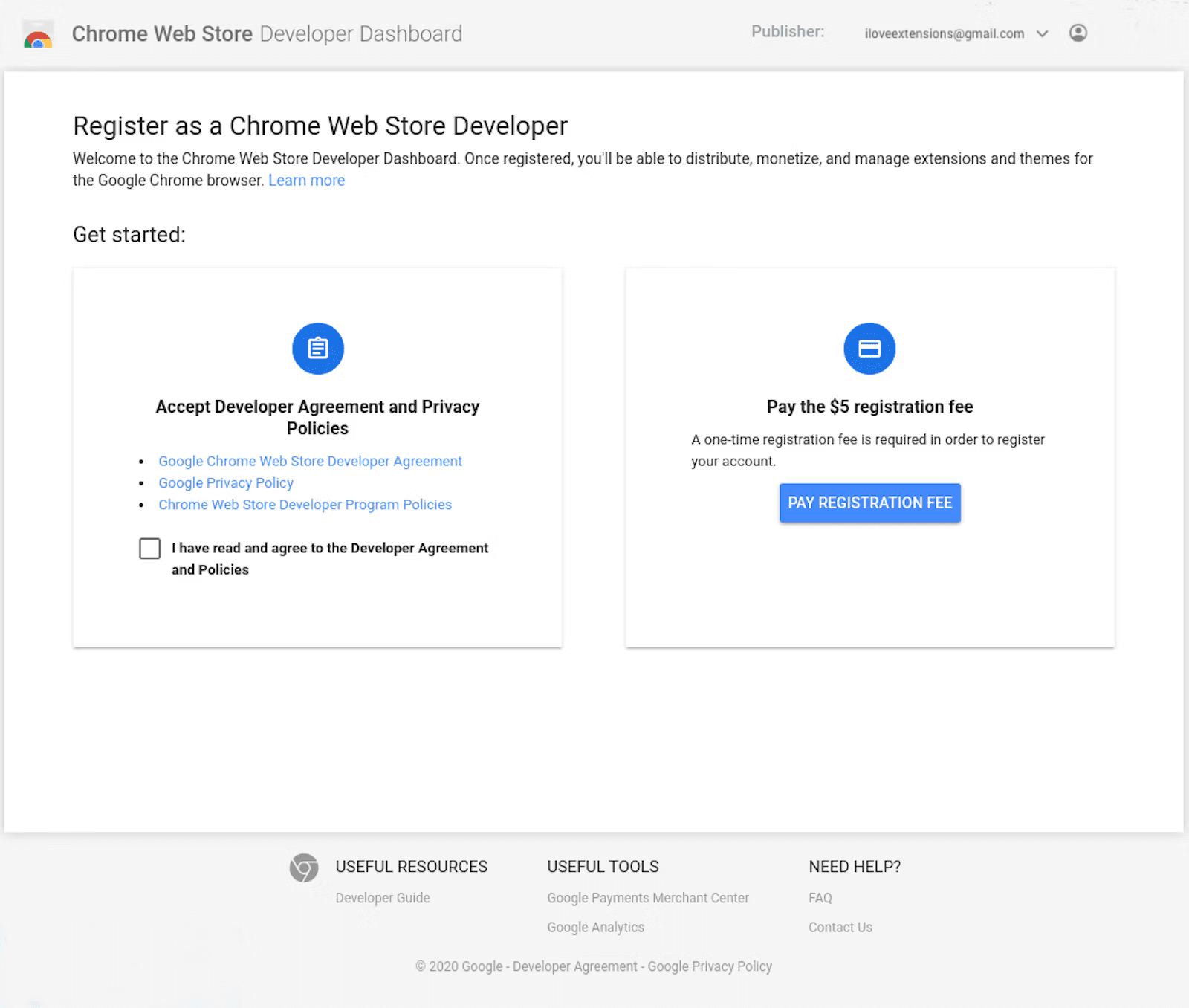Image resolution: width=1189 pixels, height=1008 pixels.
Task: Select the publisher email iloveextensions@gmail.com
Action: click(x=945, y=33)
